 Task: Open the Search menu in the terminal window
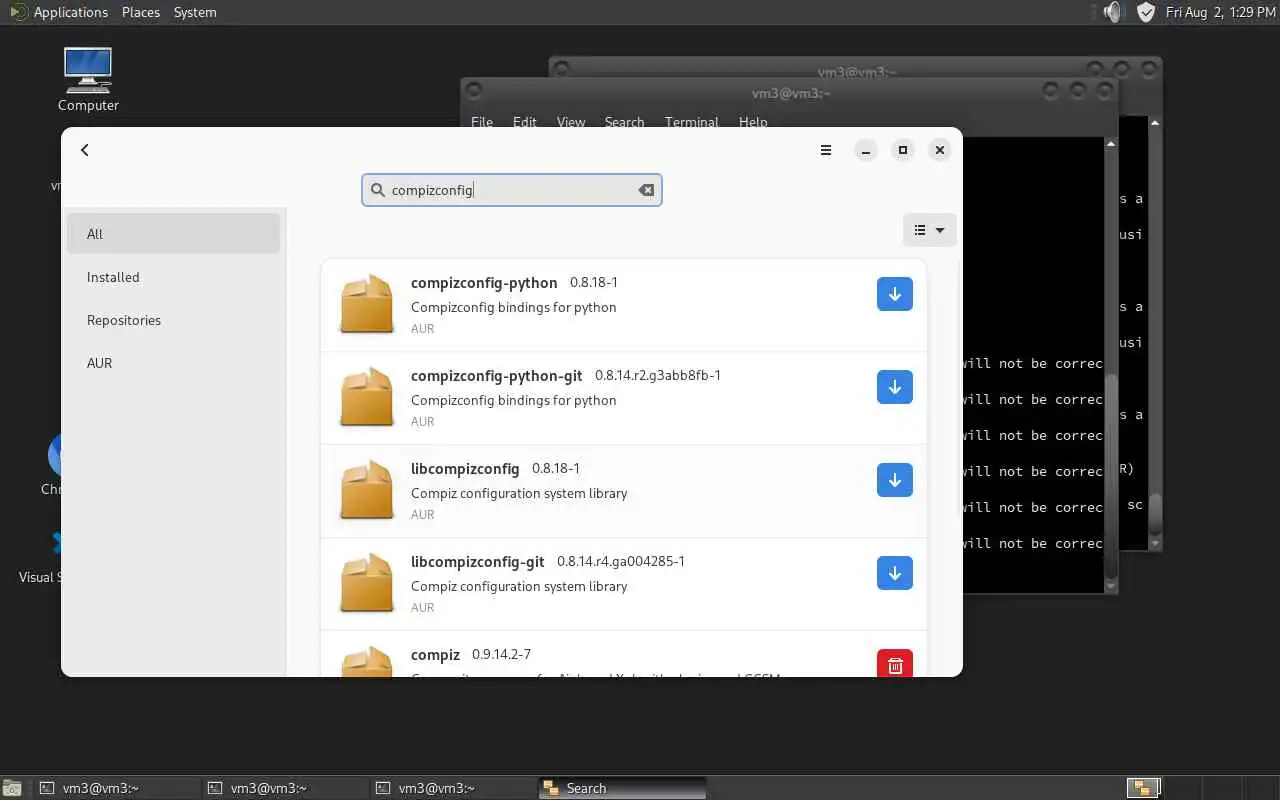click(624, 121)
